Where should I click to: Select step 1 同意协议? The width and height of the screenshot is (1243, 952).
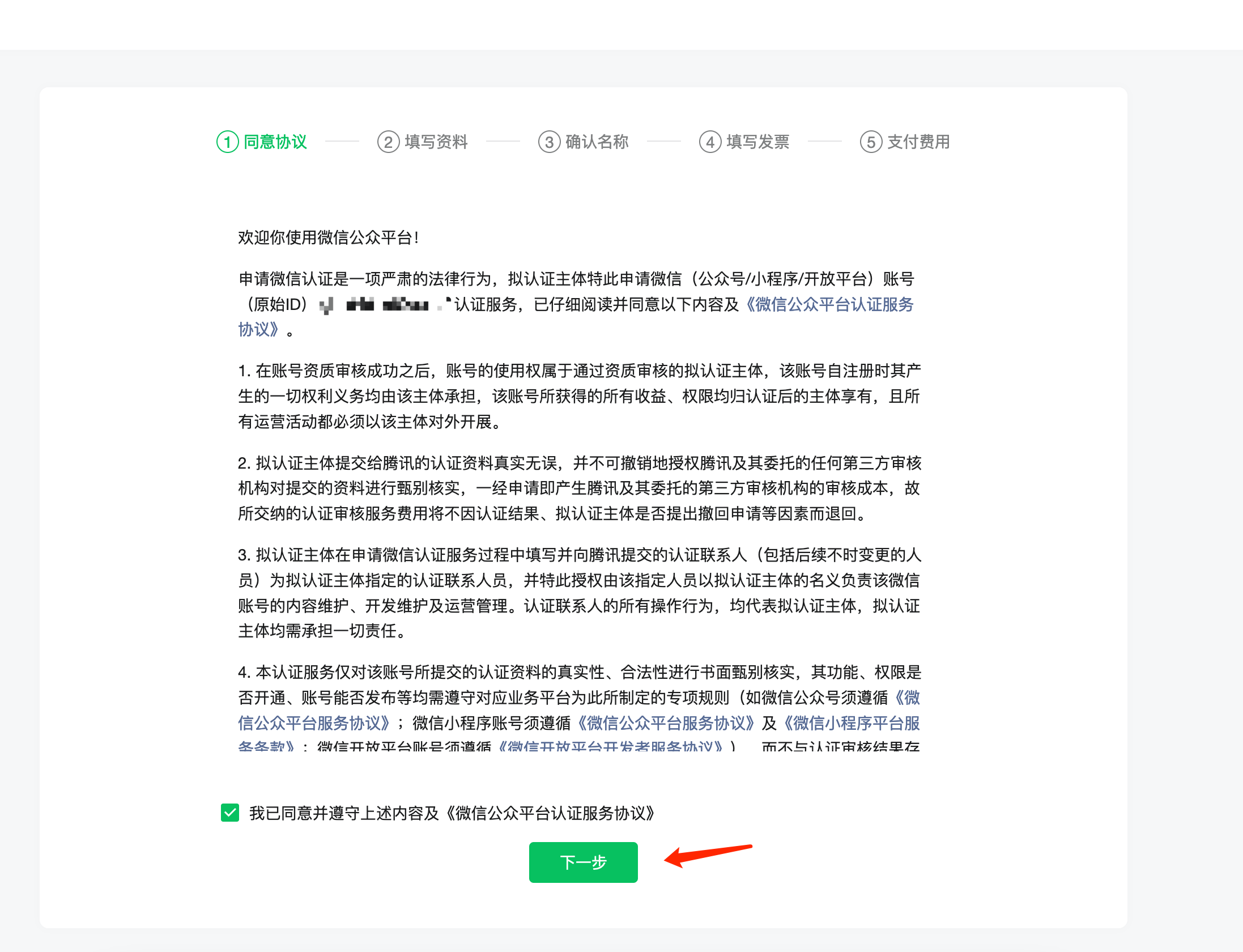click(x=262, y=142)
